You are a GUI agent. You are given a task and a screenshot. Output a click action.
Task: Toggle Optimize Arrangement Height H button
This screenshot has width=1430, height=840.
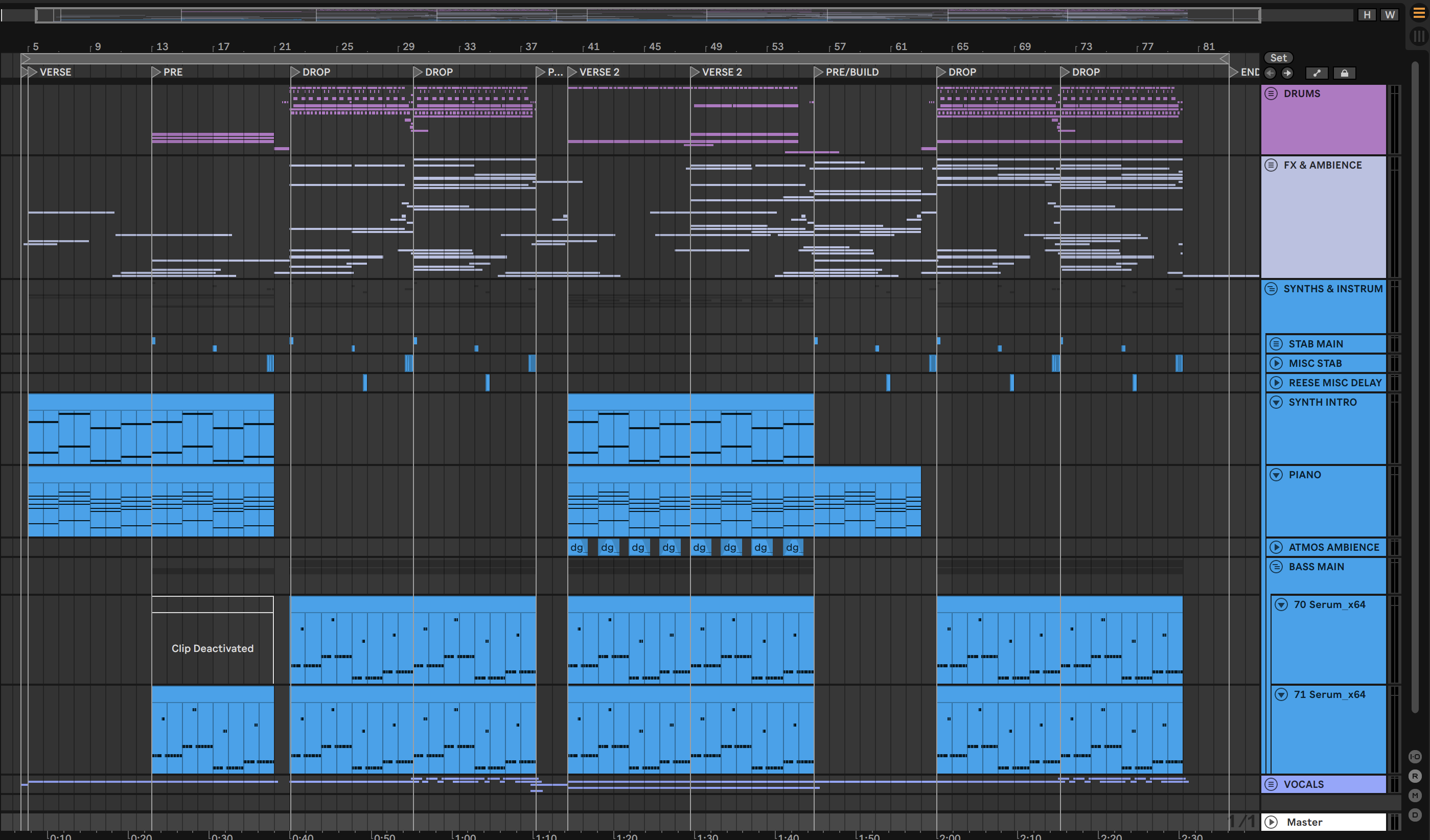[1367, 15]
